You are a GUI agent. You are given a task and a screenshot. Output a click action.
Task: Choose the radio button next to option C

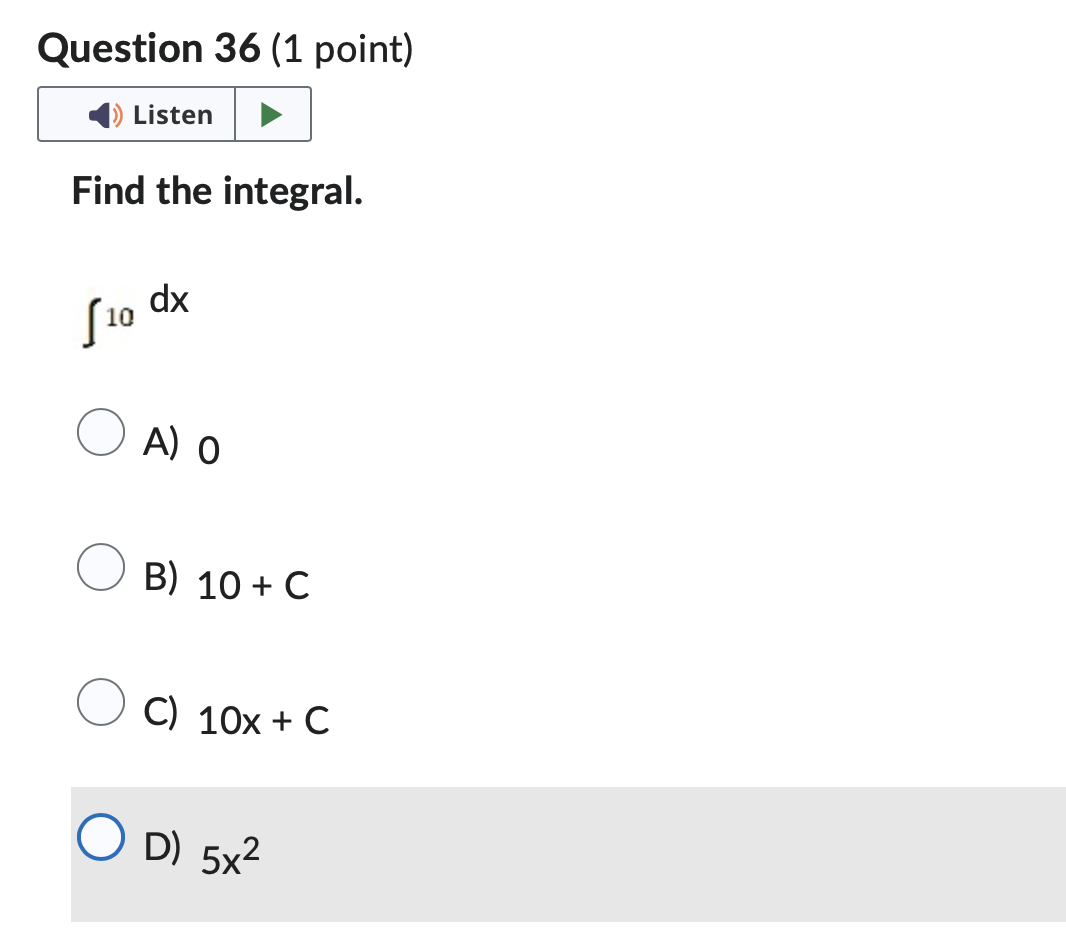pyautogui.click(x=100, y=701)
